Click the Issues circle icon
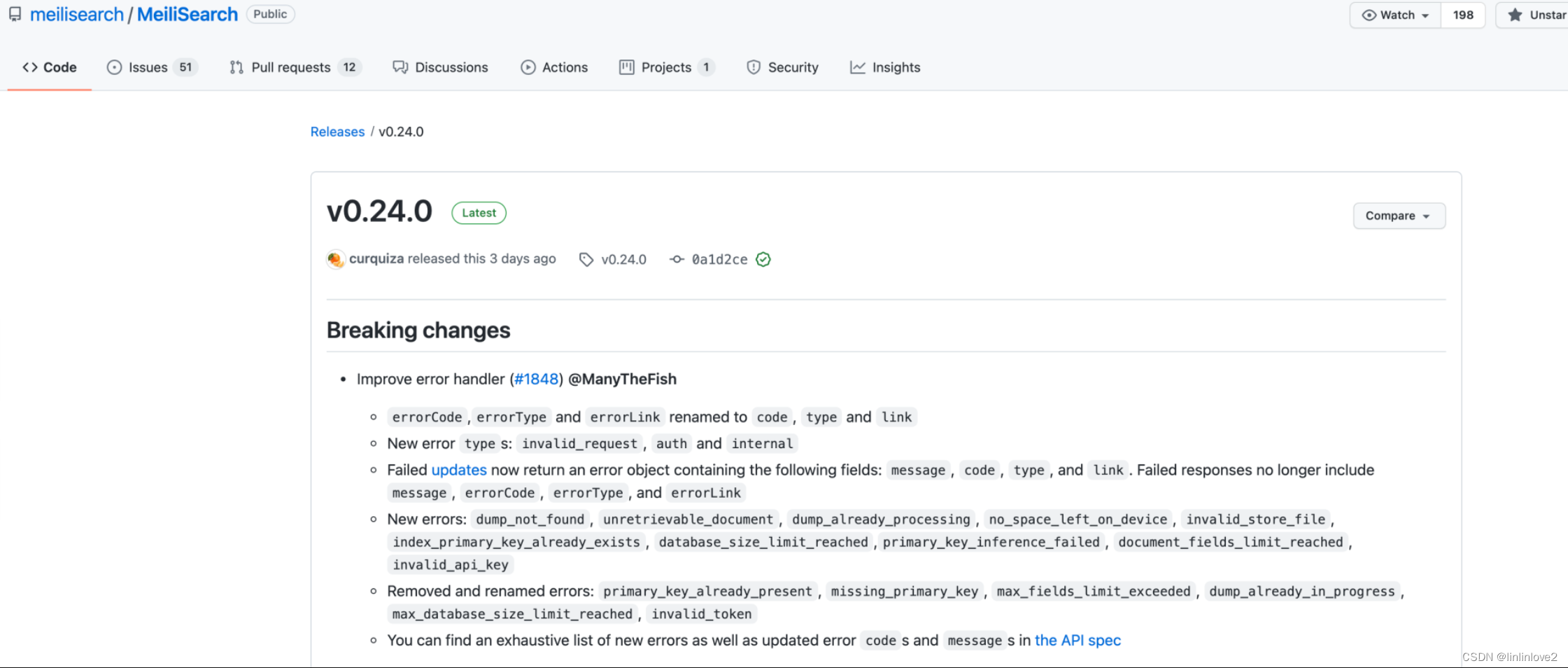The image size is (1568, 668). [x=114, y=67]
